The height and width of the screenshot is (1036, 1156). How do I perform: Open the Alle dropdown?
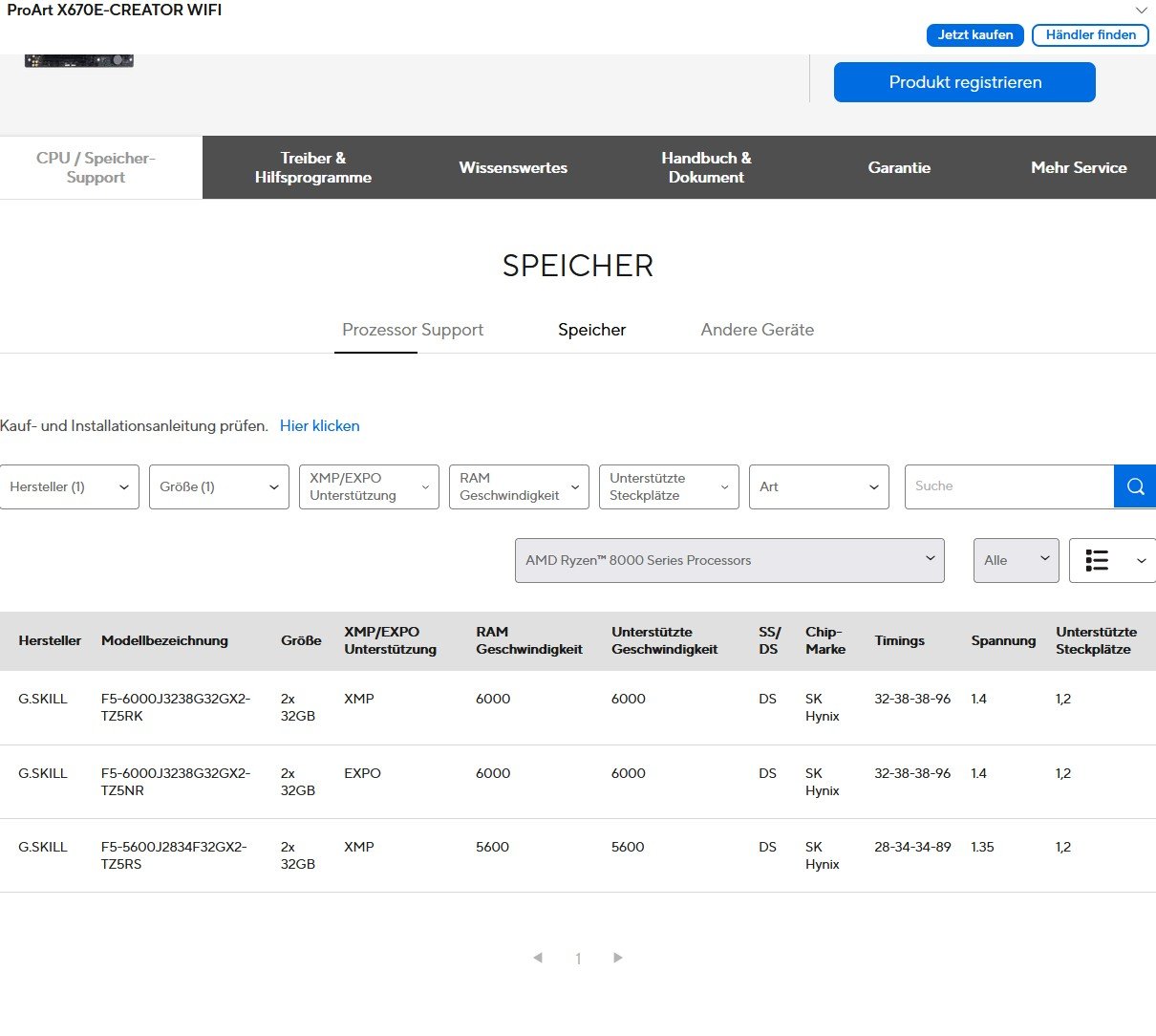pos(1017,560)
